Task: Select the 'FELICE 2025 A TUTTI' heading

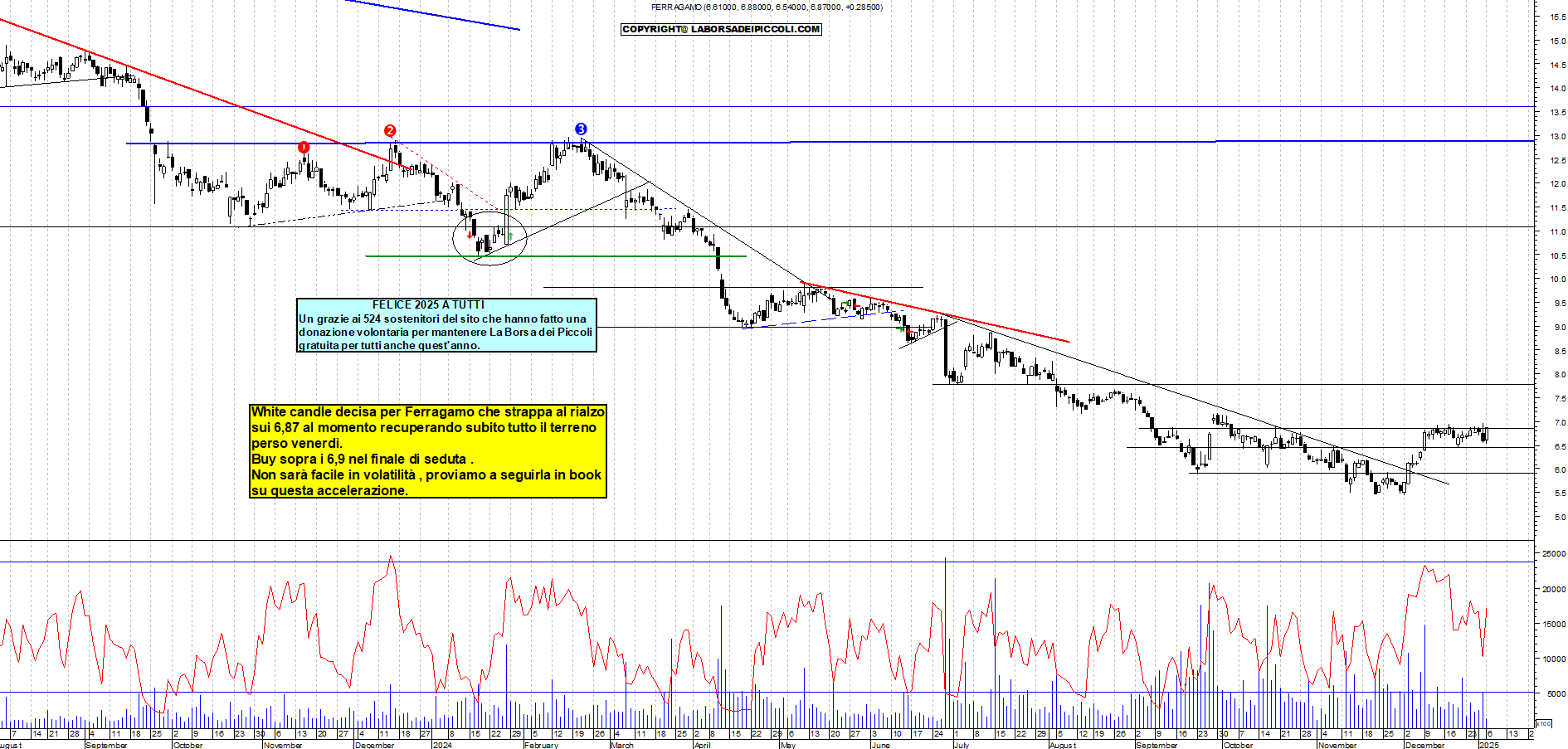Action: pos(428,304)
